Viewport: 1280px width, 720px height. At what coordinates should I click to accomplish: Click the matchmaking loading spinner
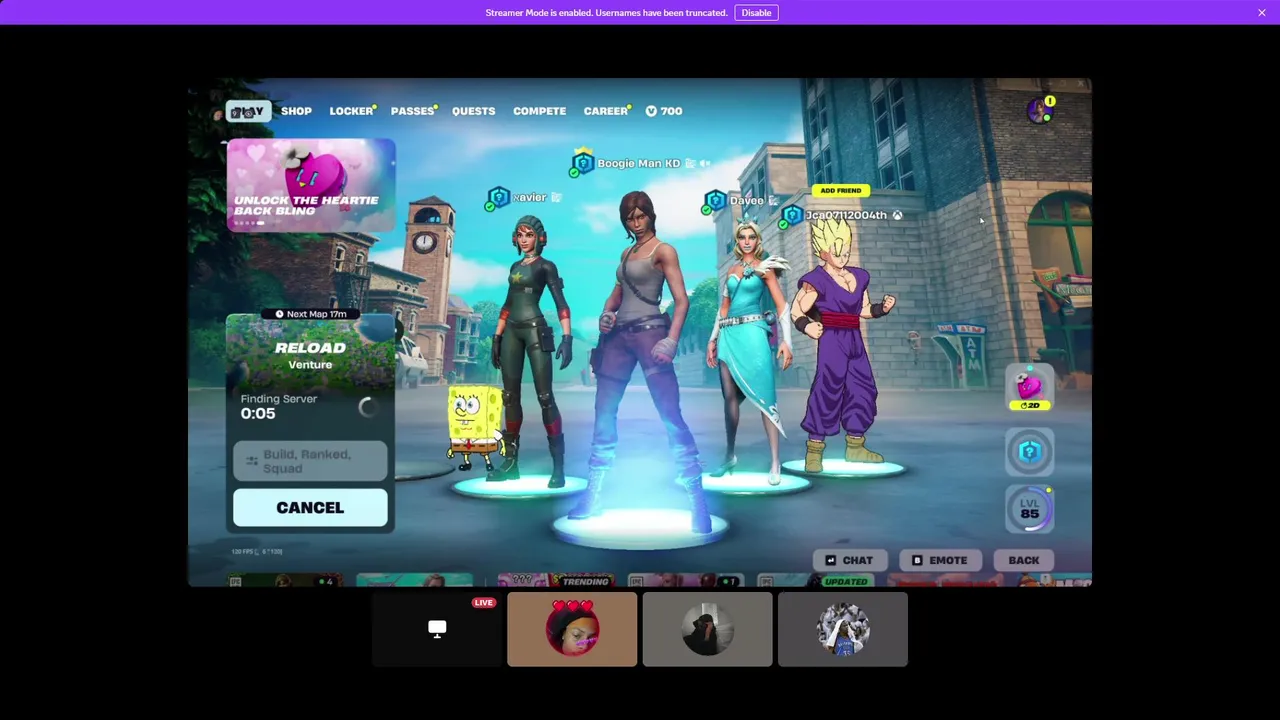click(367, 407)
